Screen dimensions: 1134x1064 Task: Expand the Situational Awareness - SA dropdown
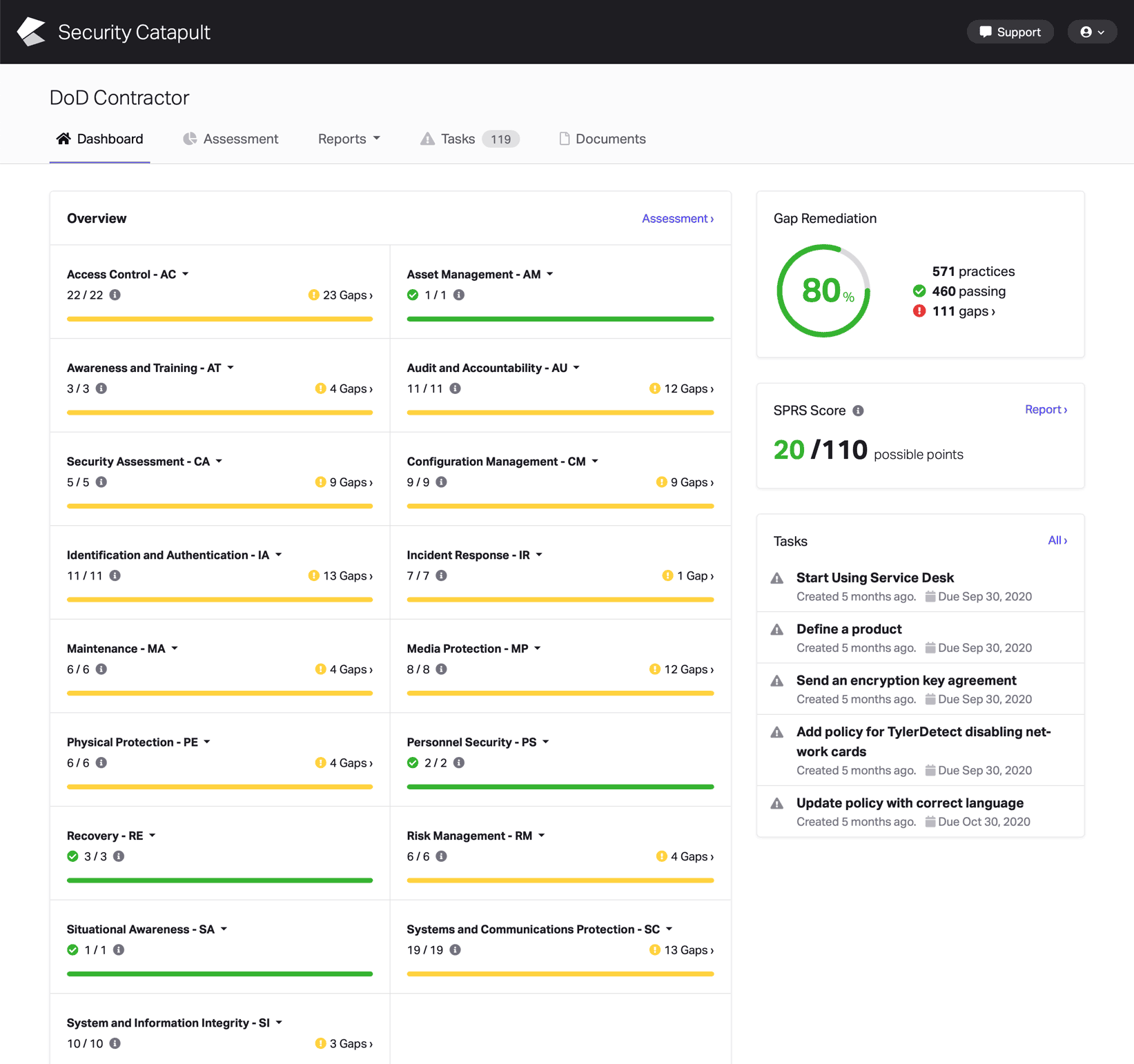click(x=224, y=929)
